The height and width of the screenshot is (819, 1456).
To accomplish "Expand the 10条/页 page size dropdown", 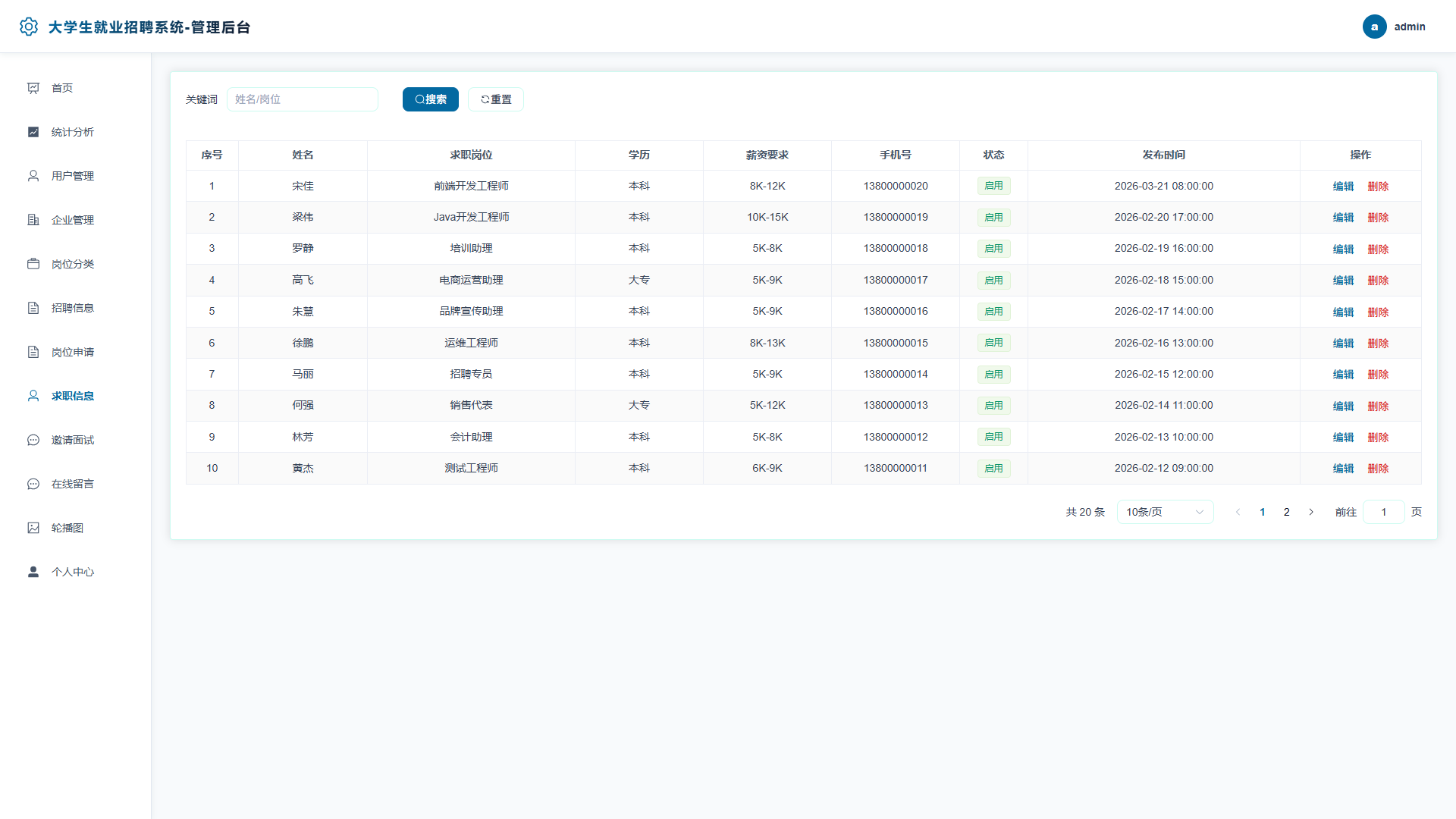I will coord(1165,512).
